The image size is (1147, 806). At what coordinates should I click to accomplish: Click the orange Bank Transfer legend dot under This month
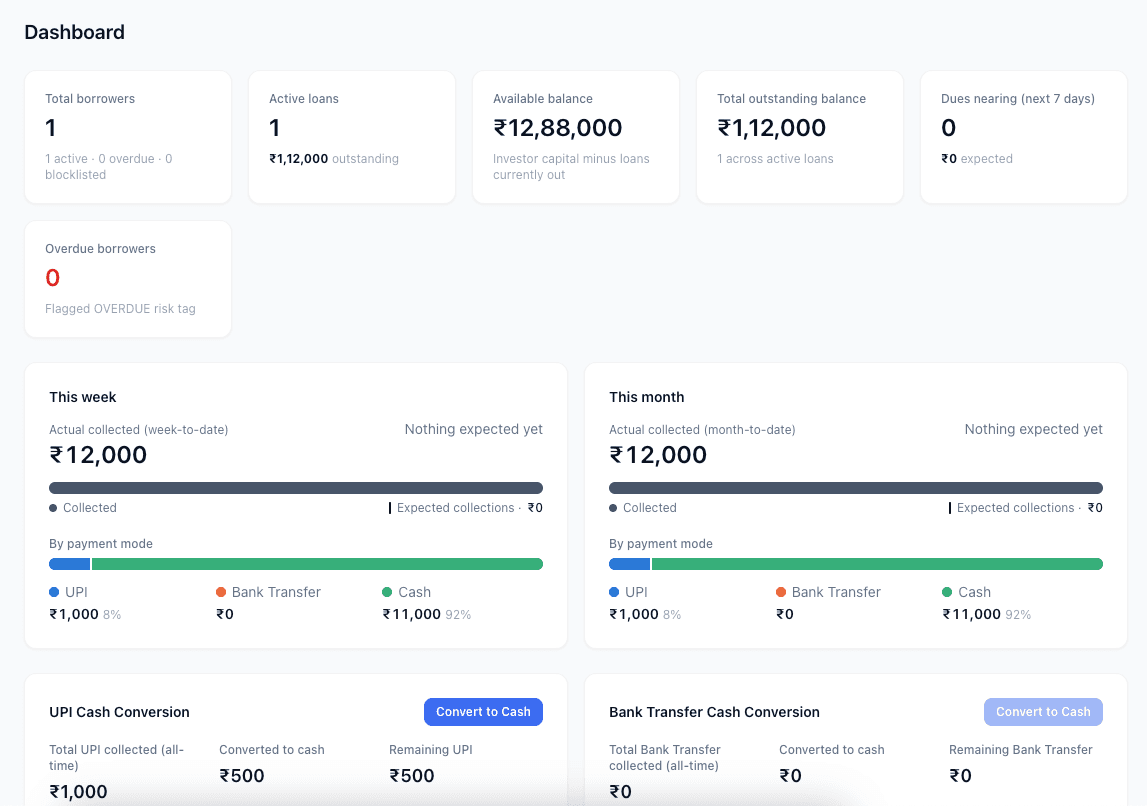781,592
